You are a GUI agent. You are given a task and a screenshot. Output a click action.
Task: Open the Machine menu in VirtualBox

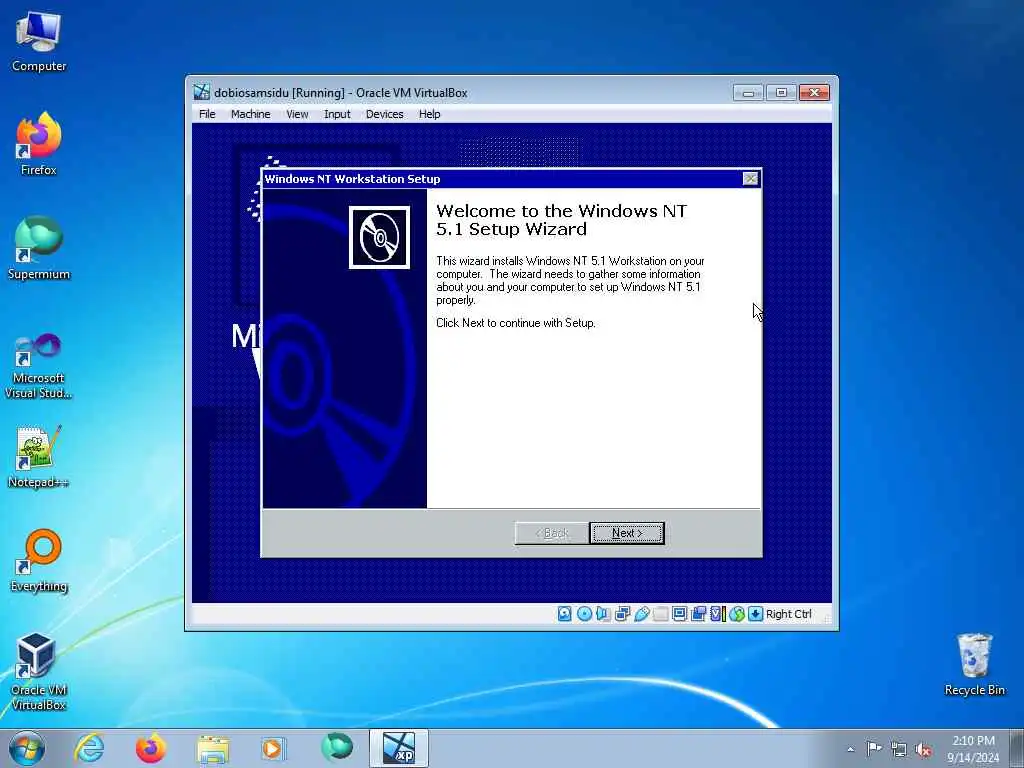(250, 114)
